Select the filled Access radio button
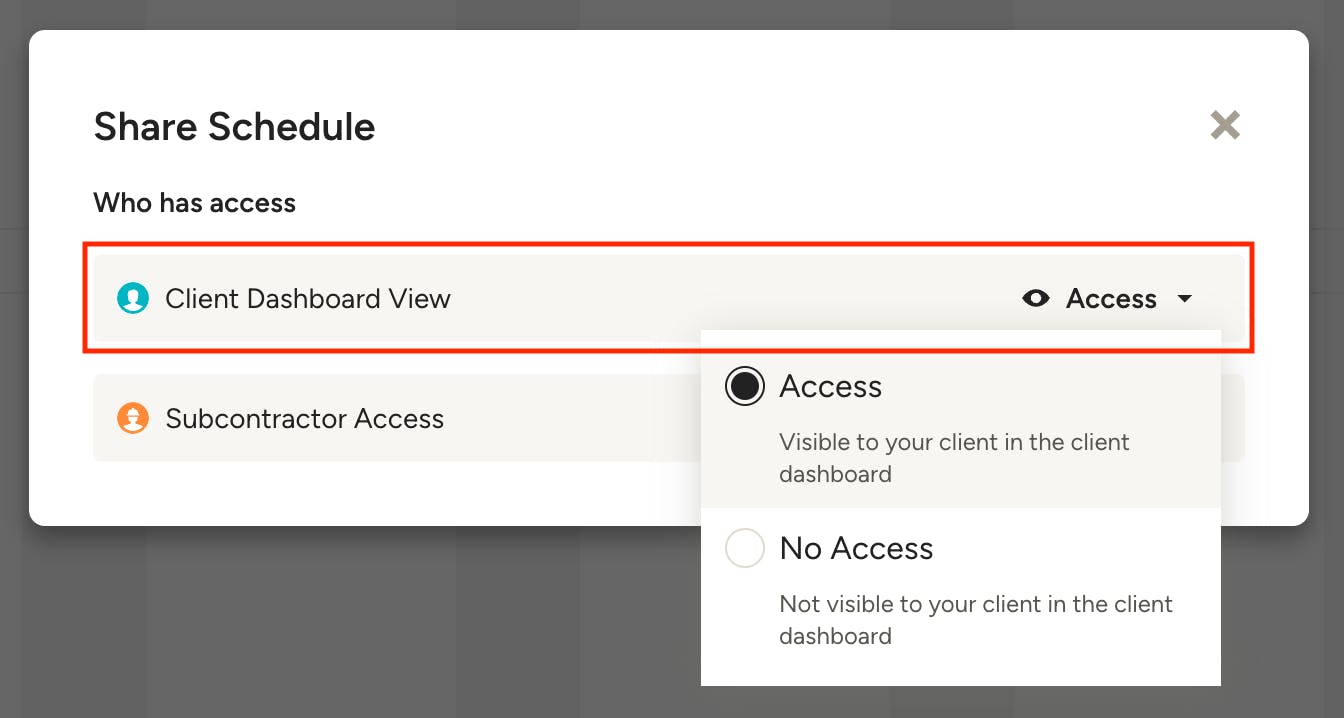 745,387
